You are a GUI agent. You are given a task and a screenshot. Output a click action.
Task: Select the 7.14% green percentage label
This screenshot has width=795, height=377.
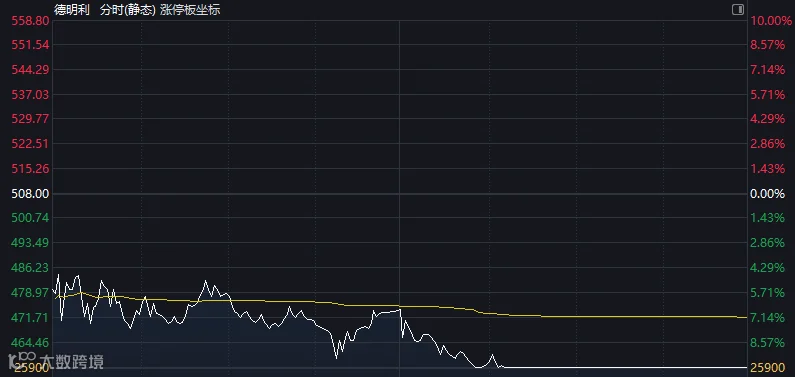[768, 318]
